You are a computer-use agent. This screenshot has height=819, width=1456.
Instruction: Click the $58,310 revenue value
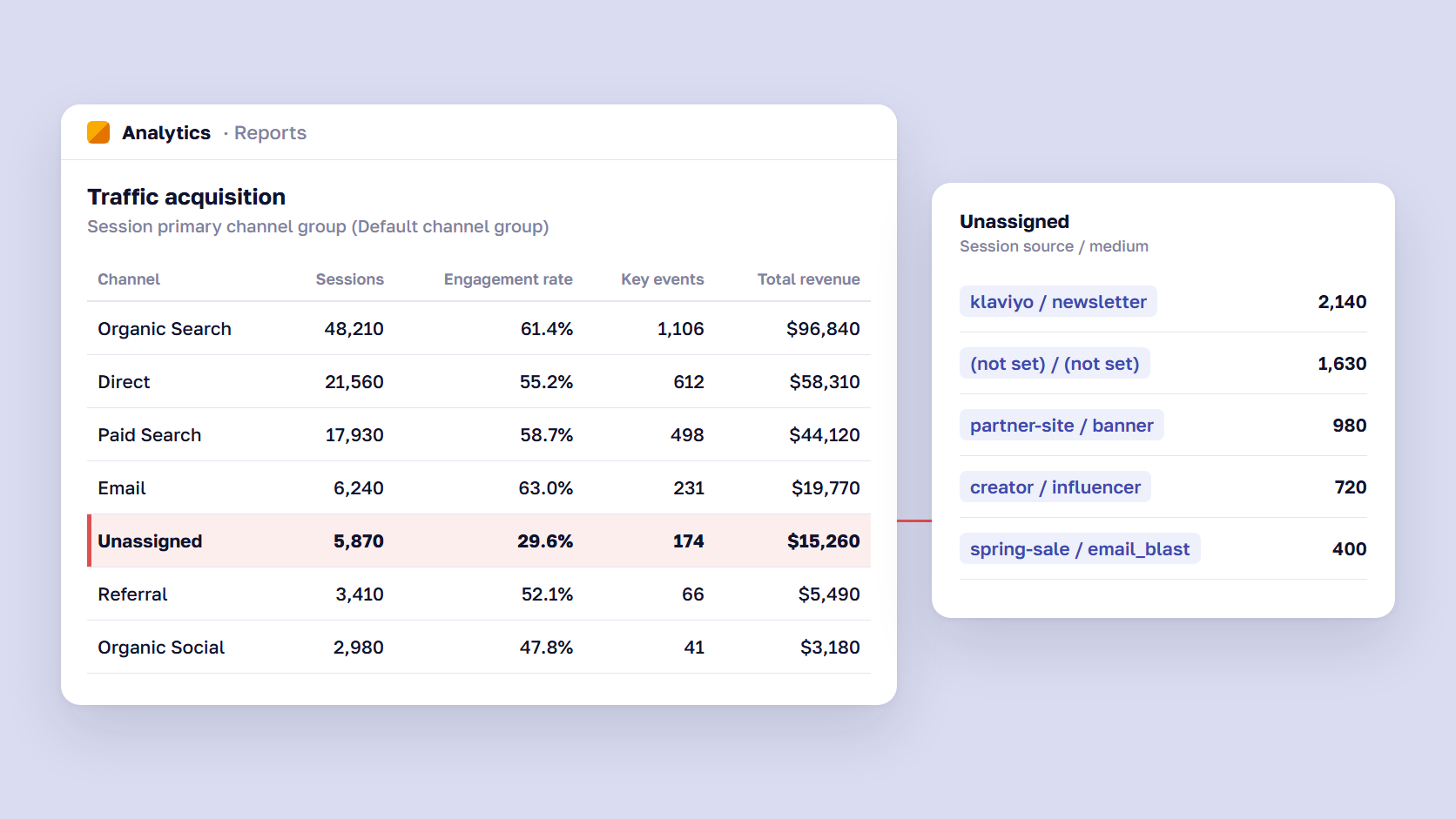[825, 382]
